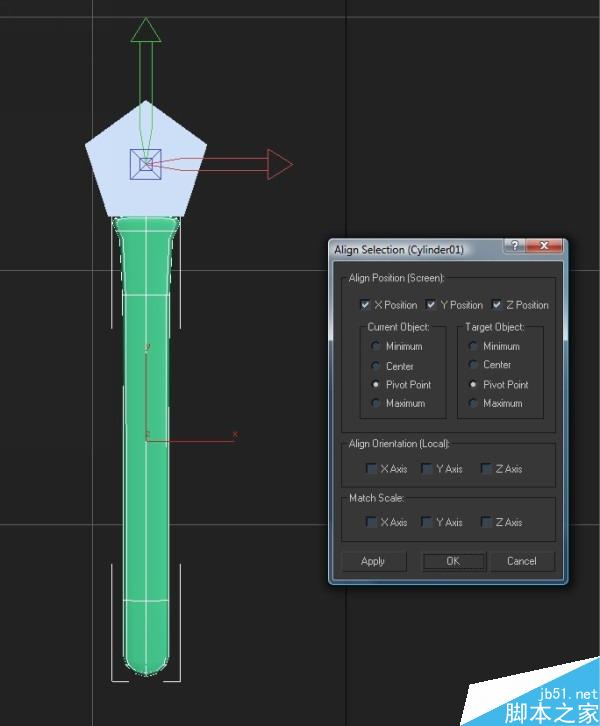
Task: Click the green Y-axis gizmo arrowhead
Action: (146, 31)
